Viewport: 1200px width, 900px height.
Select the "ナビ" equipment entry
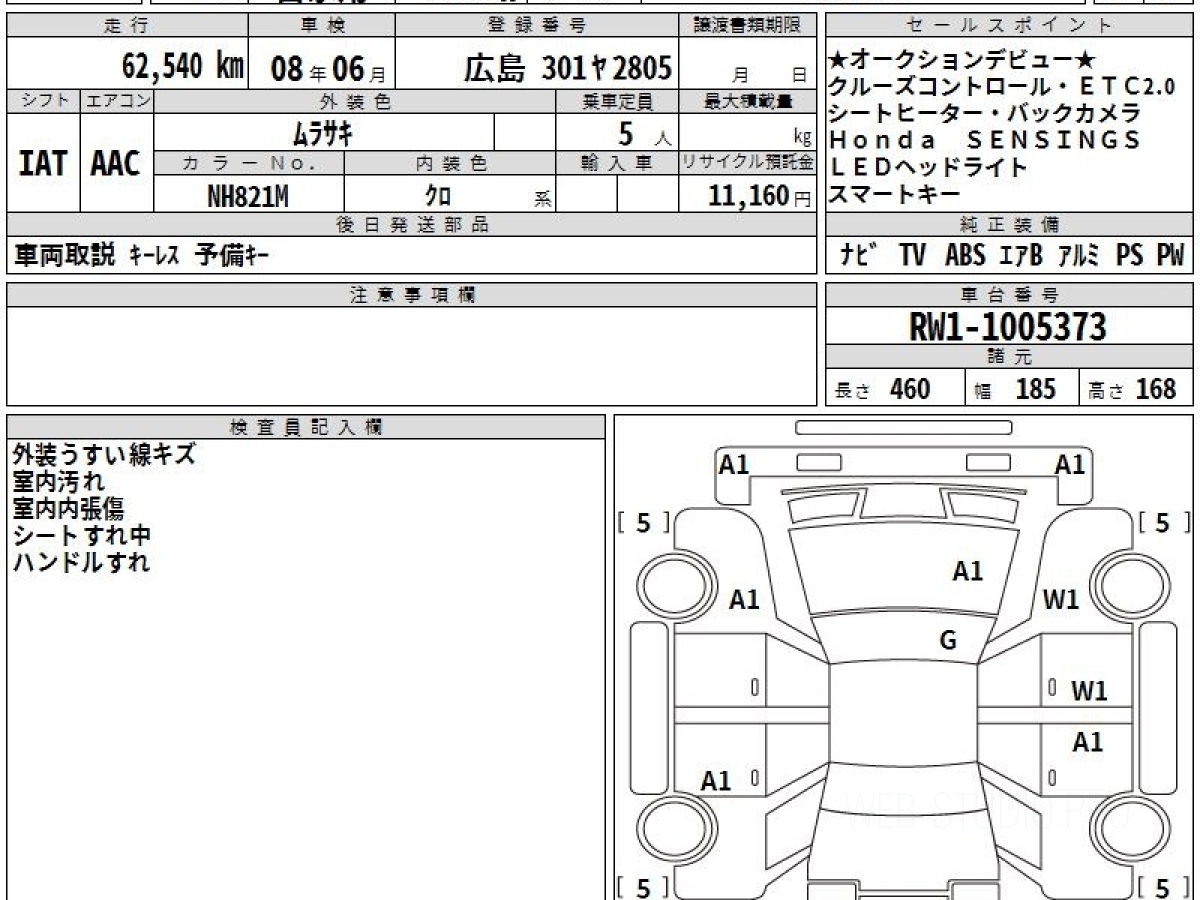coord(859,256)
